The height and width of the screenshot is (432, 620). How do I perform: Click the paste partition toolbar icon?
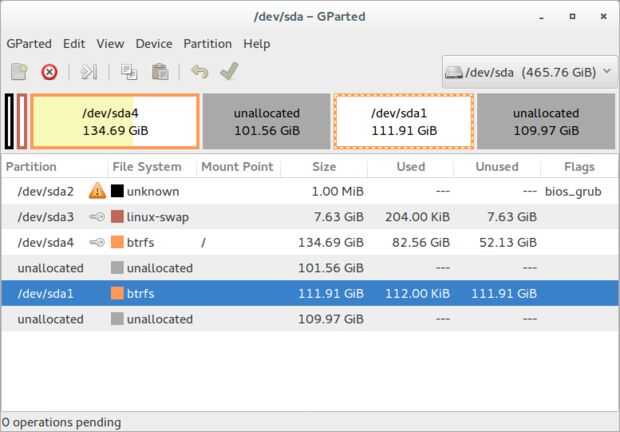pos(159,71)
